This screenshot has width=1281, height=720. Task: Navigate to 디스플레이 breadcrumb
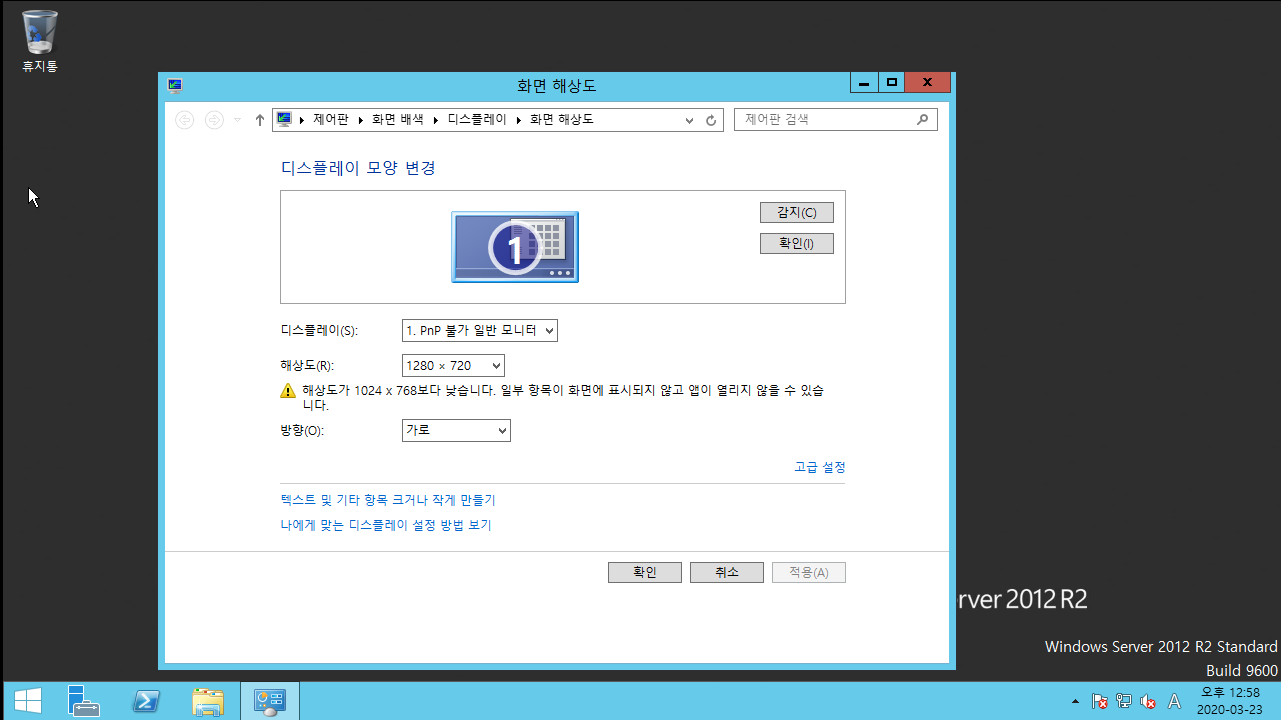click(477, 120)
